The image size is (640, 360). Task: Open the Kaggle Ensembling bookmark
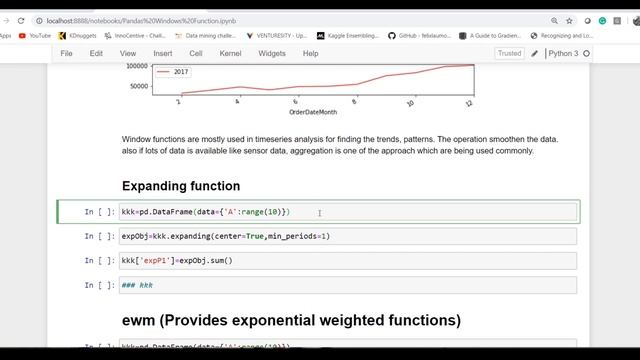click(x=348, y=36)
